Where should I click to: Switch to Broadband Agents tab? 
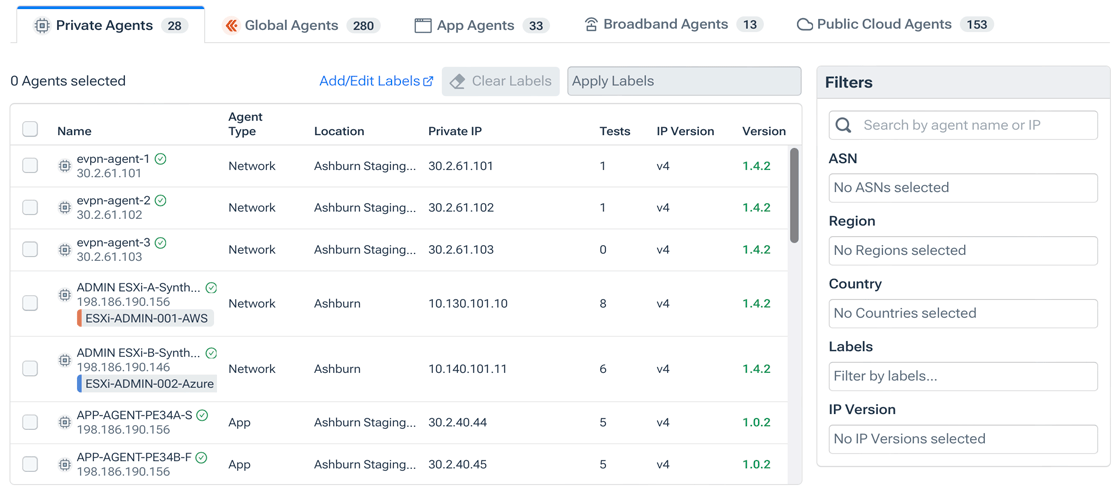click(674, 25)
